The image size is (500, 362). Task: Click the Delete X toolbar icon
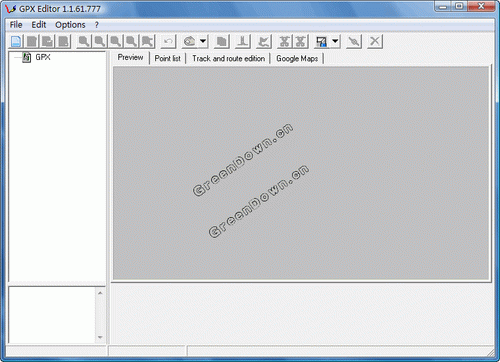tap(375, 41)
